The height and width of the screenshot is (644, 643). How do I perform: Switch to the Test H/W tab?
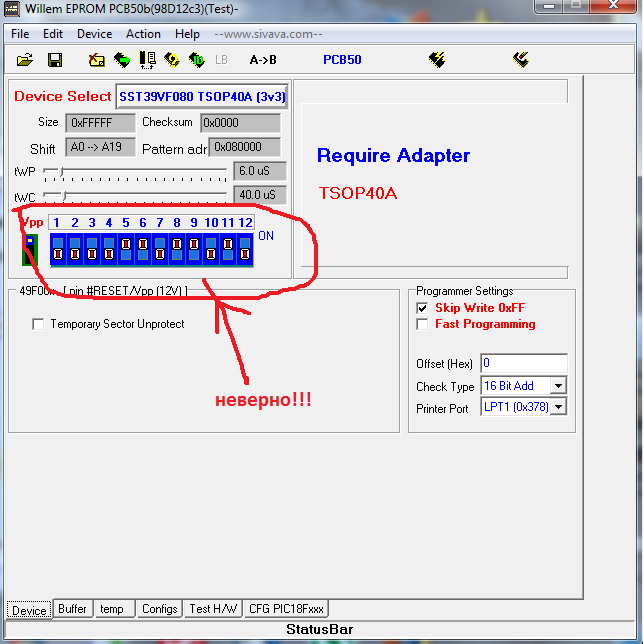coord(214,609)
